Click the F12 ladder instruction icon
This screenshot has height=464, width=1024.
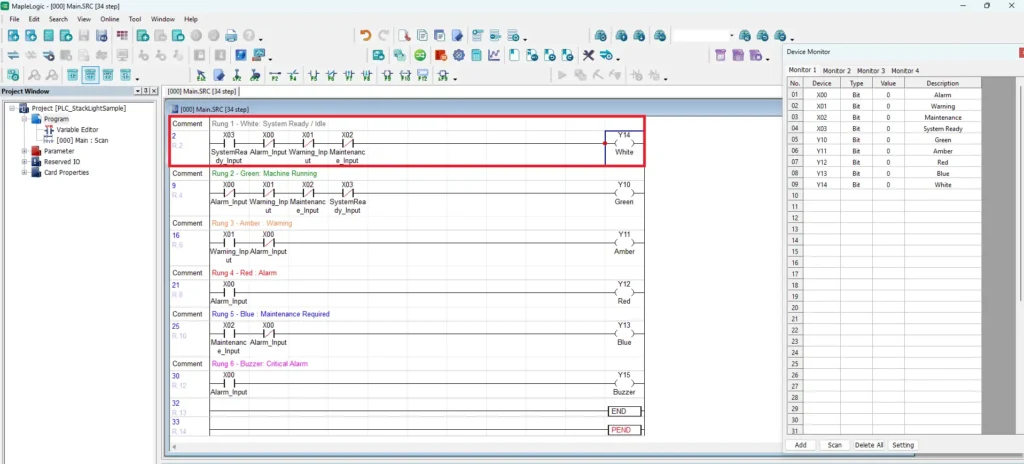point(423,76)
